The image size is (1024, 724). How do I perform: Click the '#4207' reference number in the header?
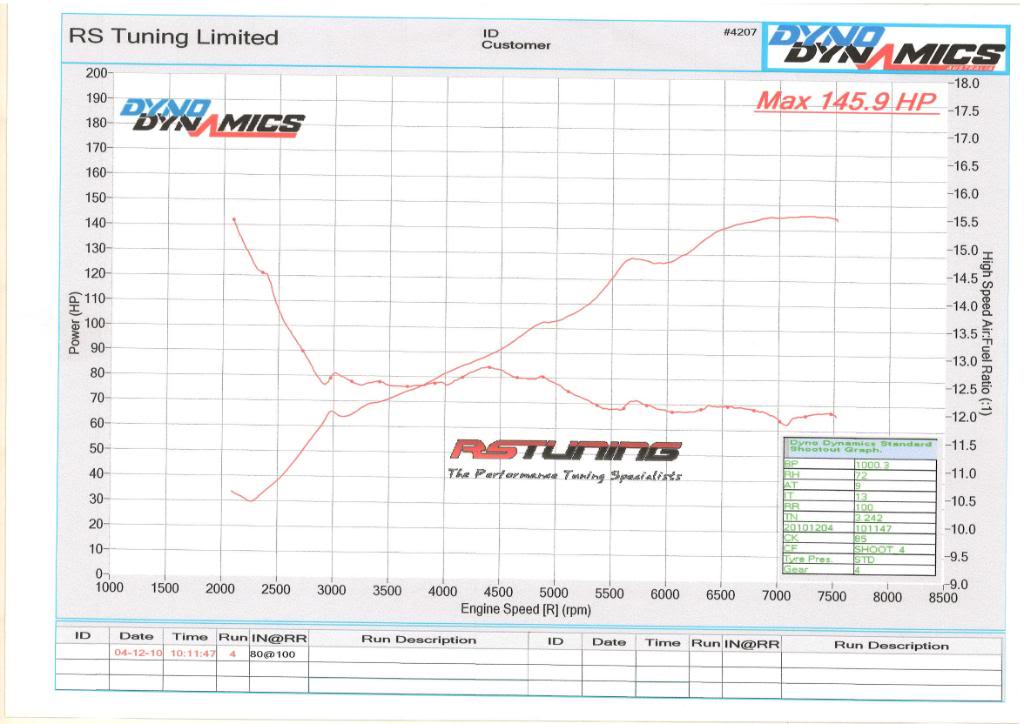click(x=739, y=32)
